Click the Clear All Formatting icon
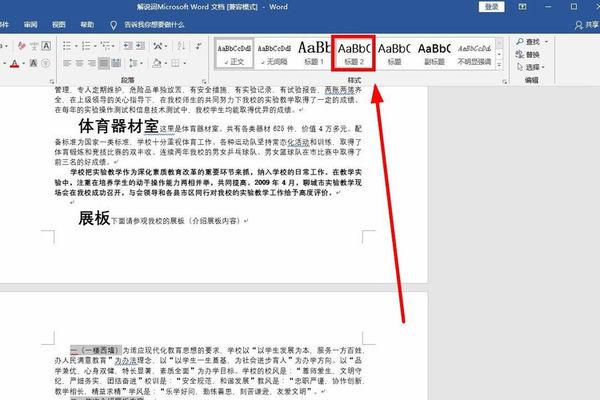The image size is (600, 400). click(x=22, y=46)
